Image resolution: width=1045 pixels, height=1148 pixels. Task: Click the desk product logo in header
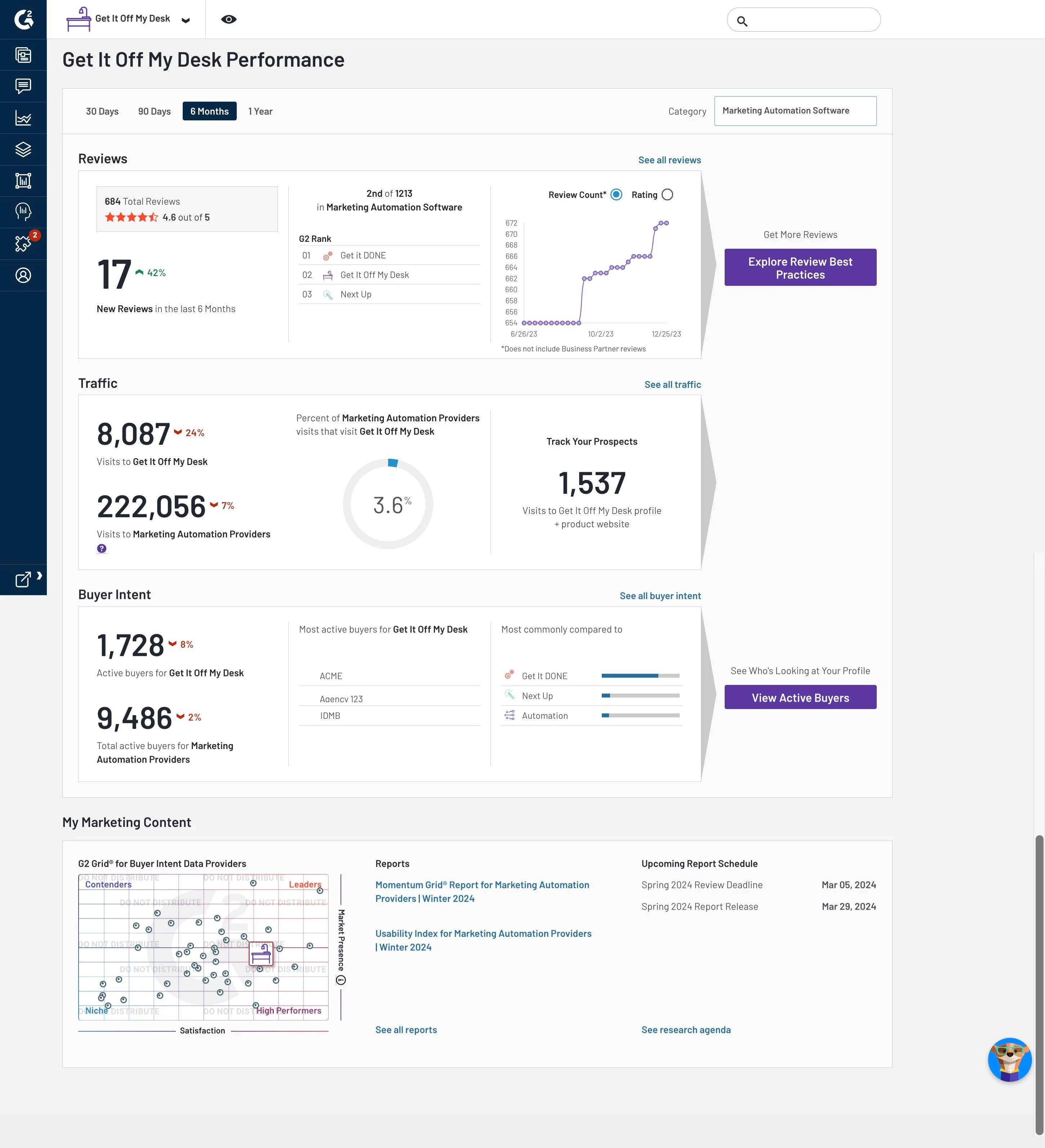click(79, 19)
